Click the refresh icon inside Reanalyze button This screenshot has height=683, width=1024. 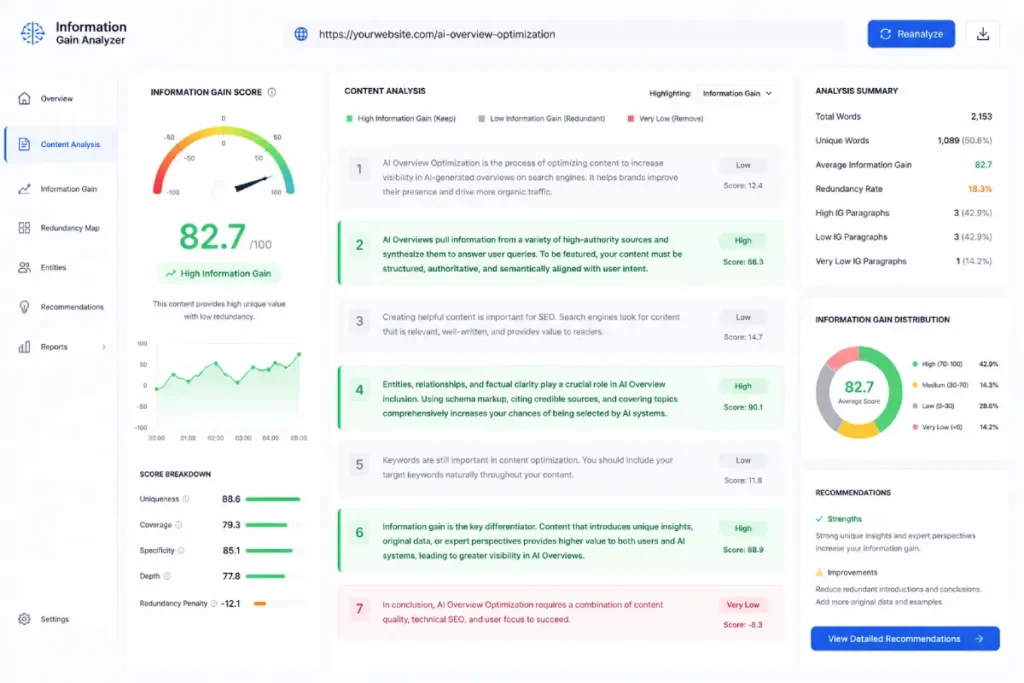[886, 34]
